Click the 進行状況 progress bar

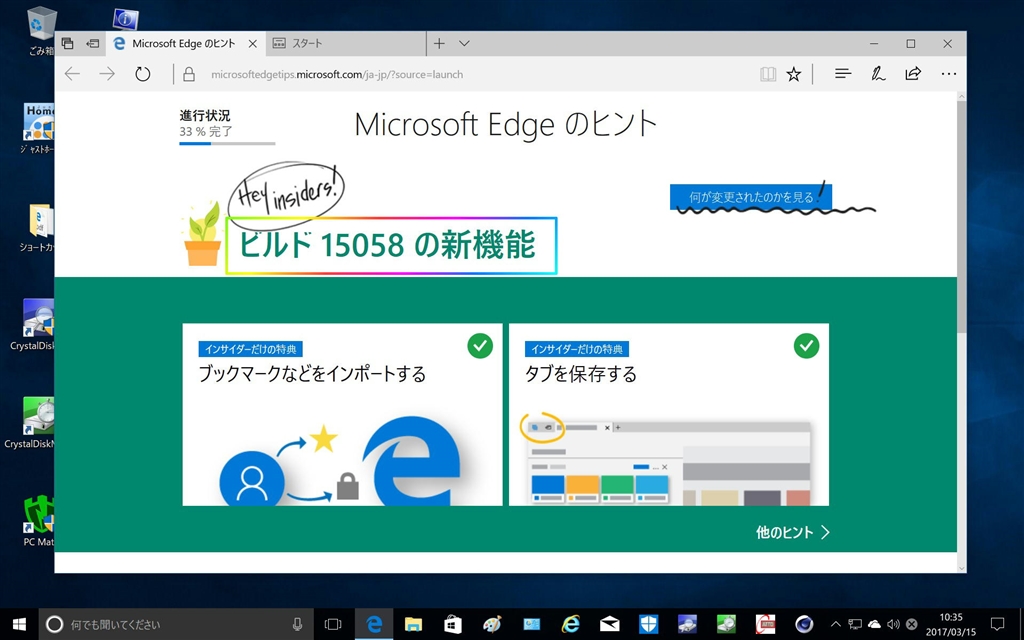coord(227,143)
